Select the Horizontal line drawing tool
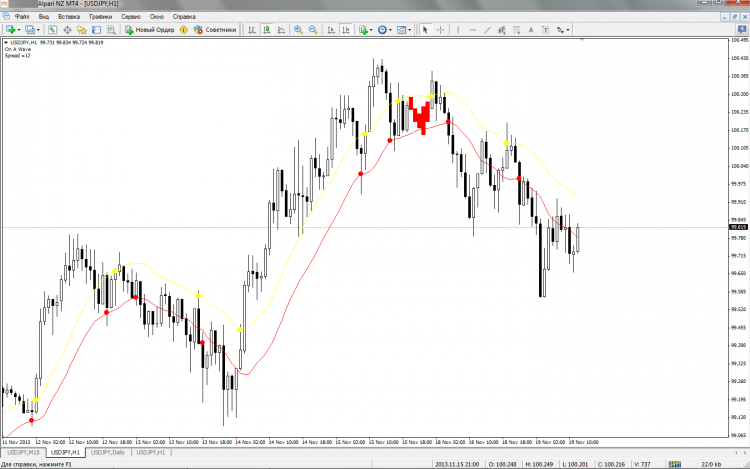The image size is (750, 469). click(473, 30)
